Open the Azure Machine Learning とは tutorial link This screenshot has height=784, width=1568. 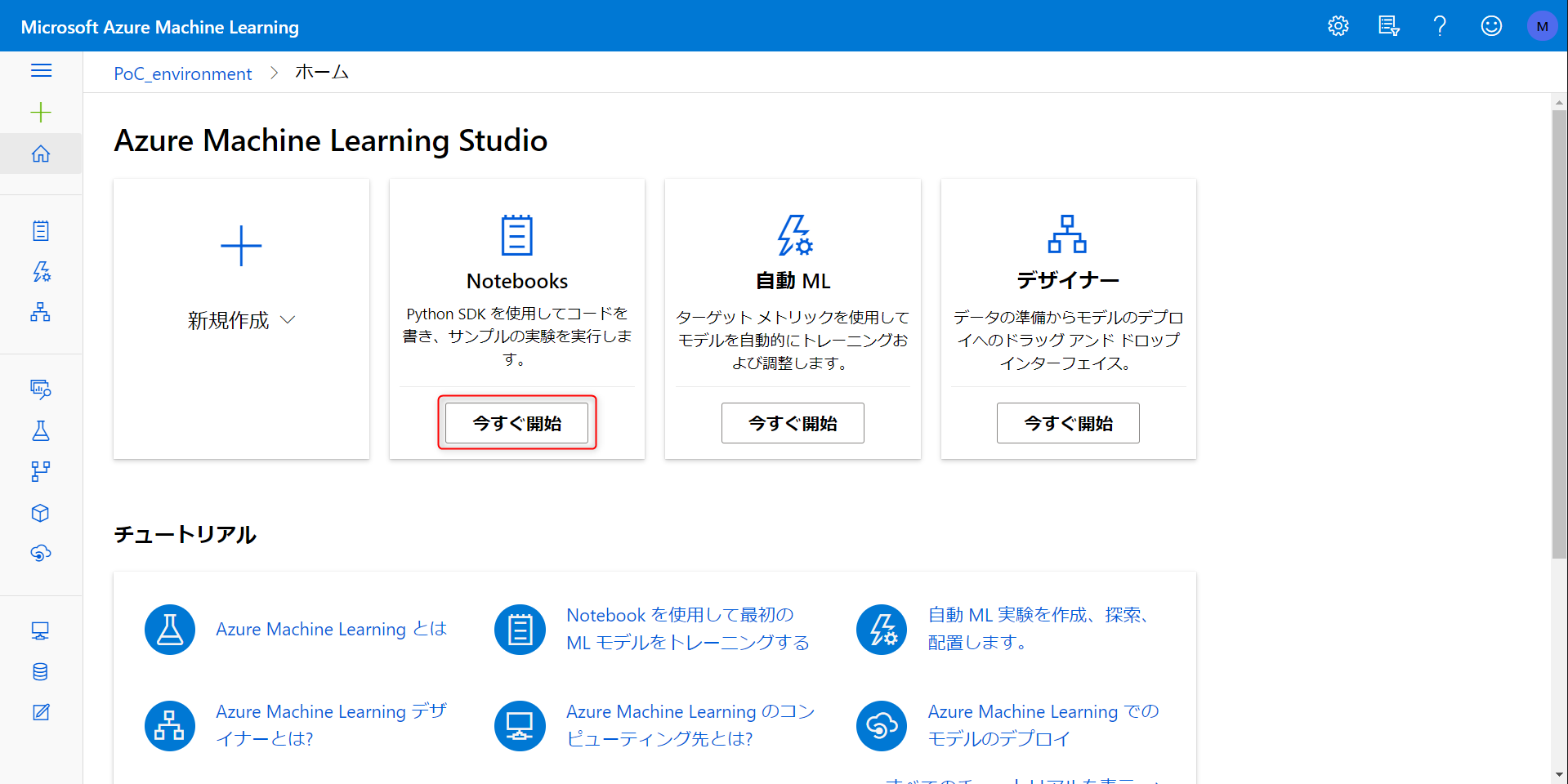tap(332, 629)
